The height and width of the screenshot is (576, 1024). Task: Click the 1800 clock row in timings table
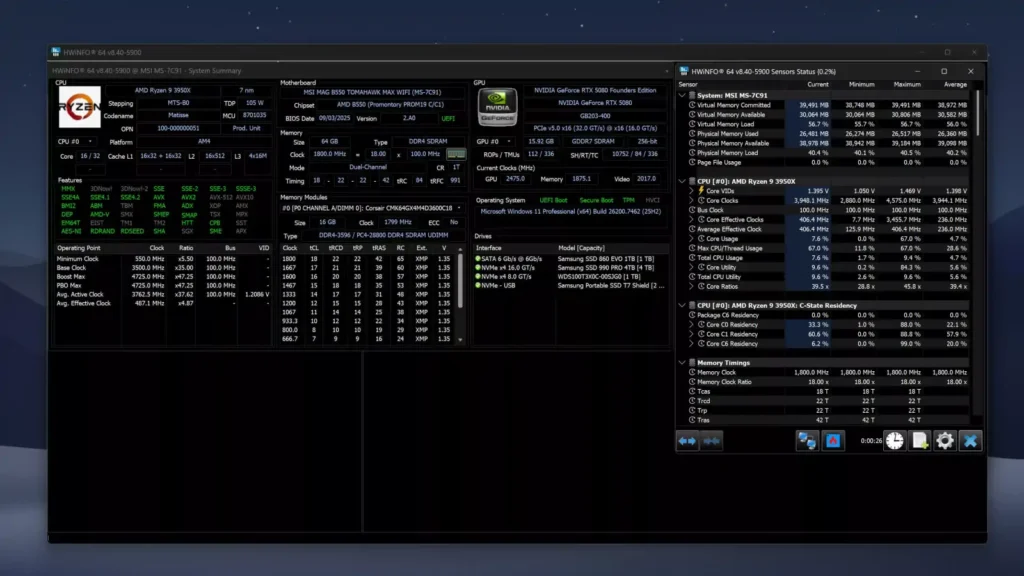point(368,259)
